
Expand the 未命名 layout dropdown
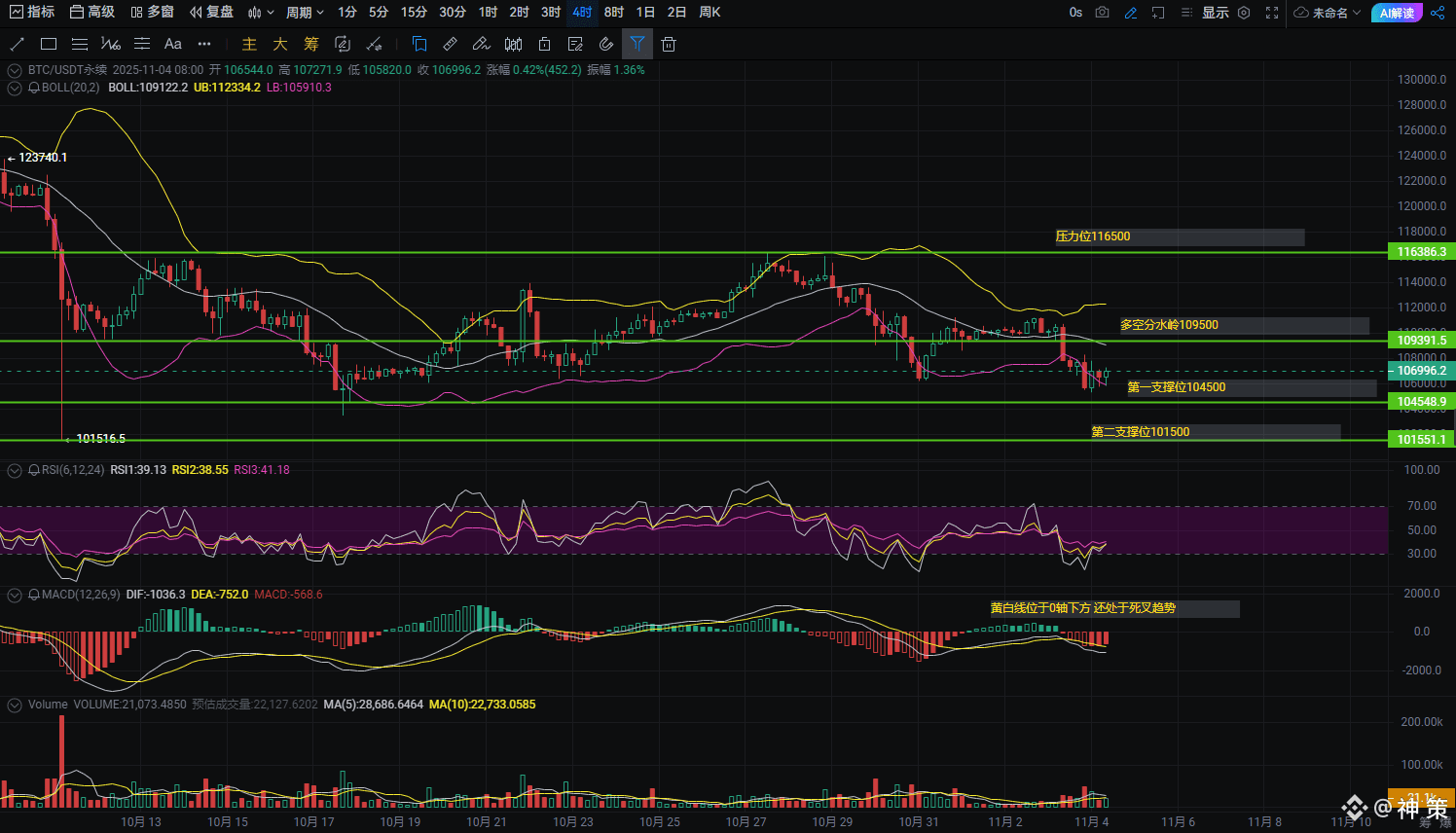[1328, 13]
